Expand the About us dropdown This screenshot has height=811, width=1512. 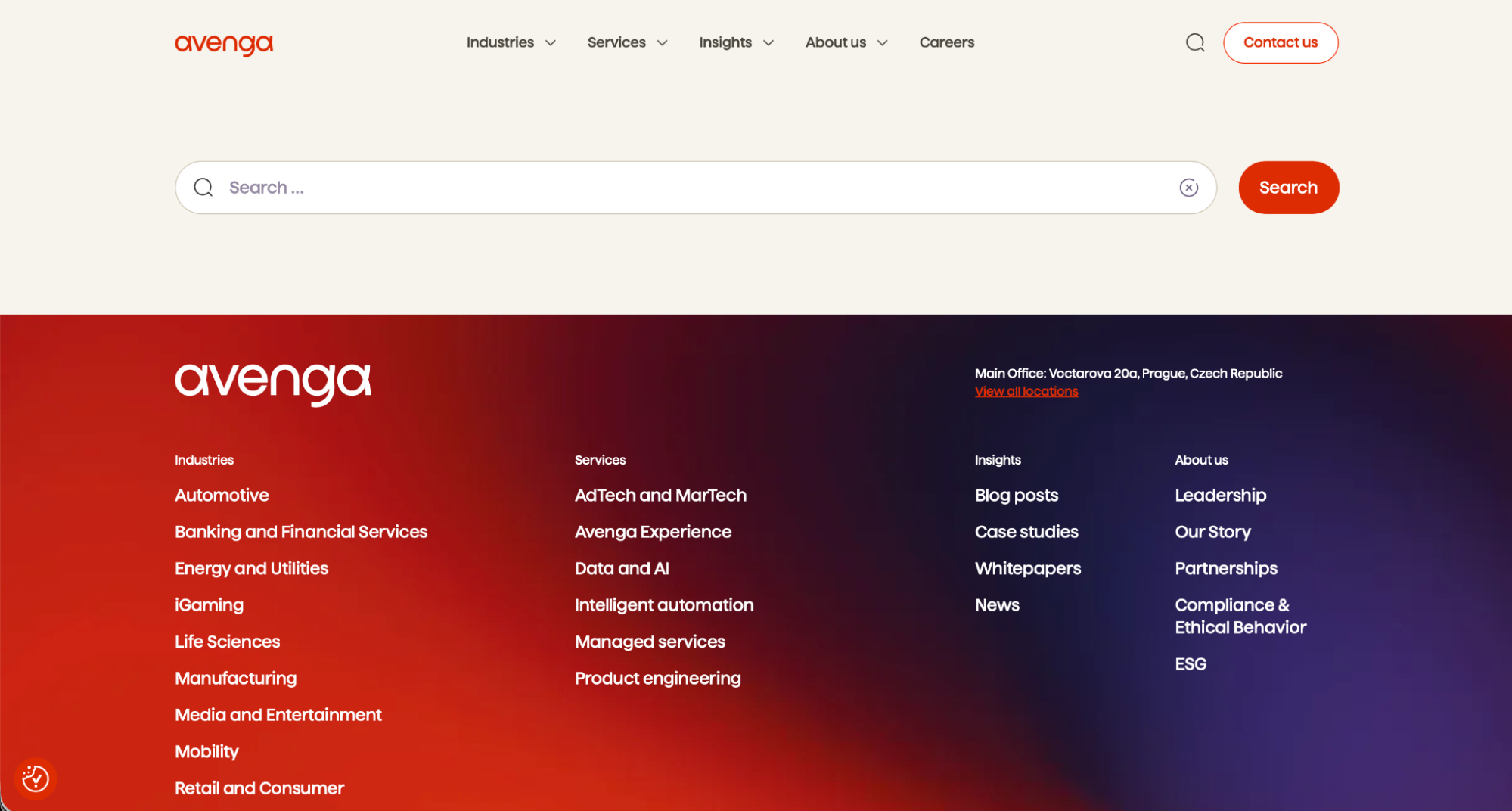pos(846,42)
